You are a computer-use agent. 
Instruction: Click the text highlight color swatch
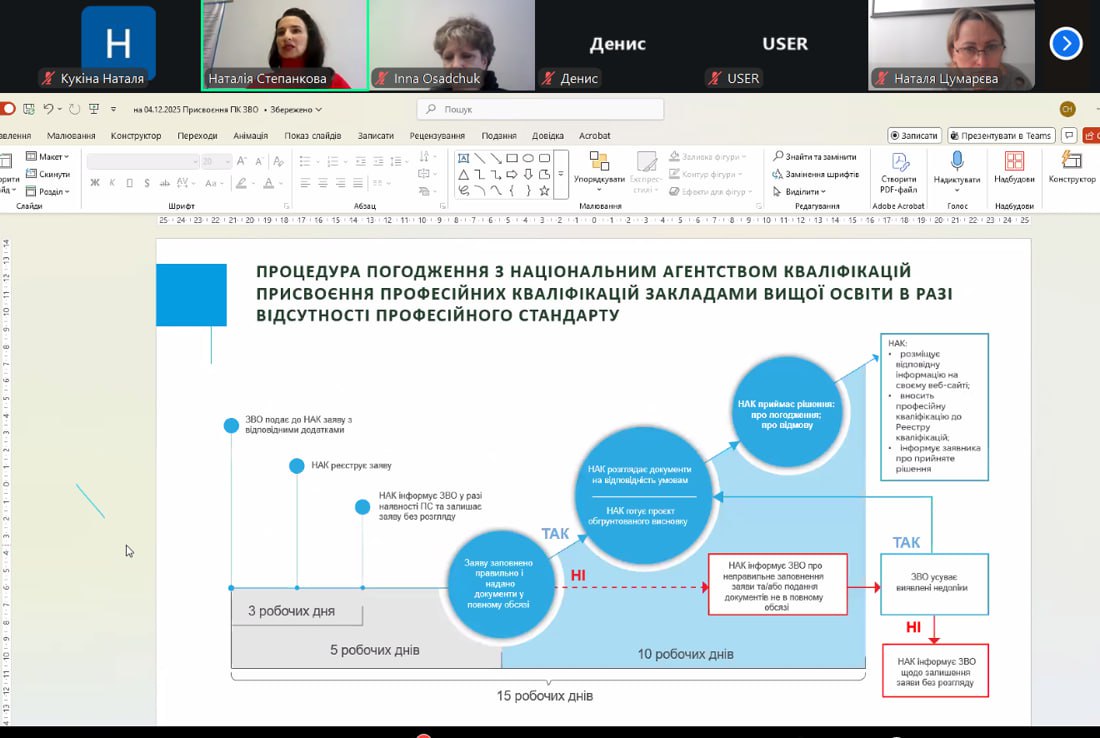(x=241, y=183)
